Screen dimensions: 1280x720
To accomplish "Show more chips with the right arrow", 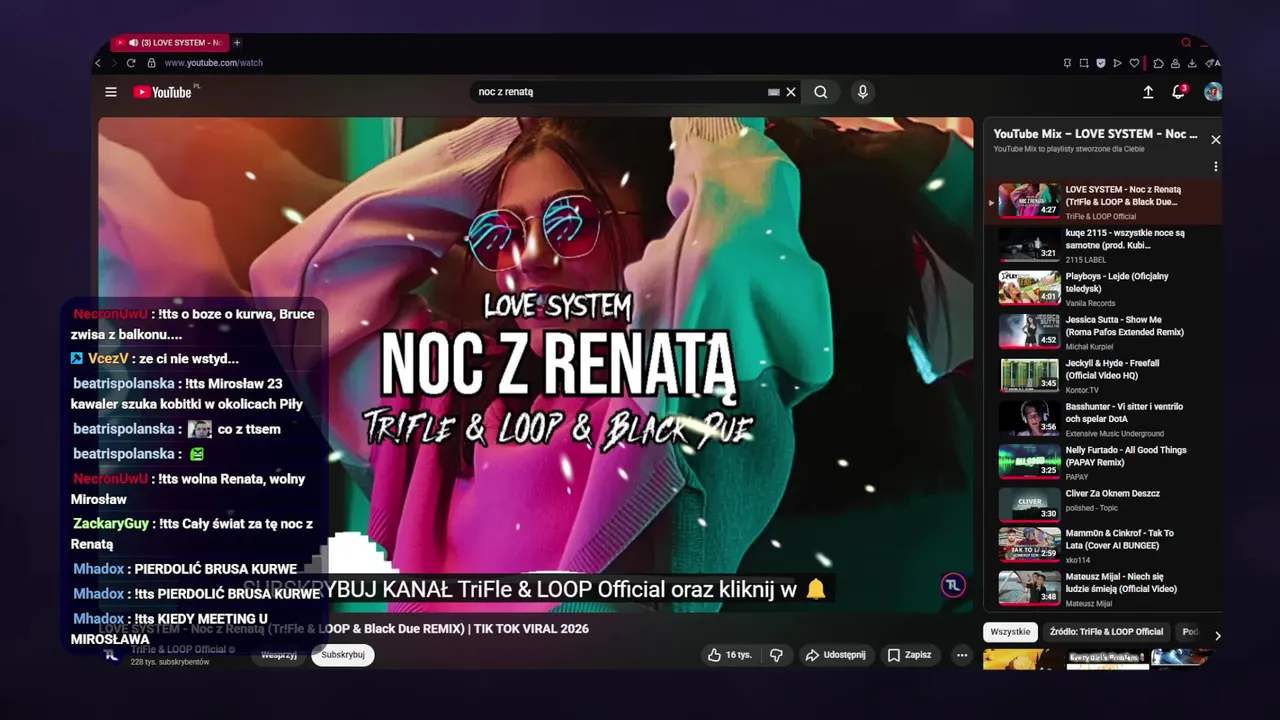I will pos(1217,635).
